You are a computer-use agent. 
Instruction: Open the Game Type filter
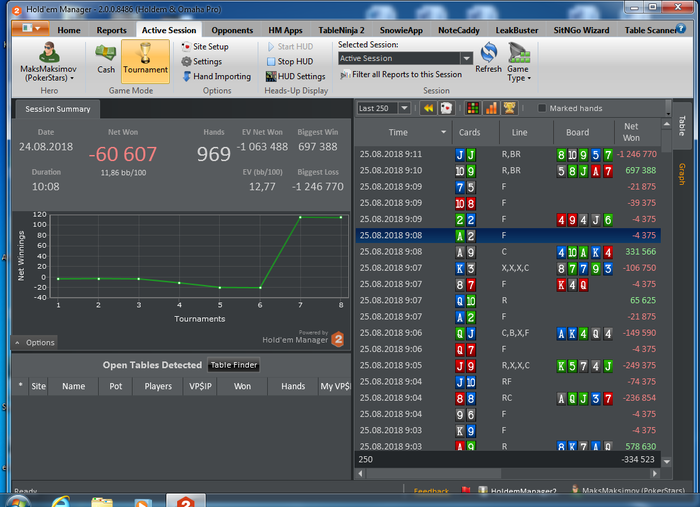pos(519,62)
